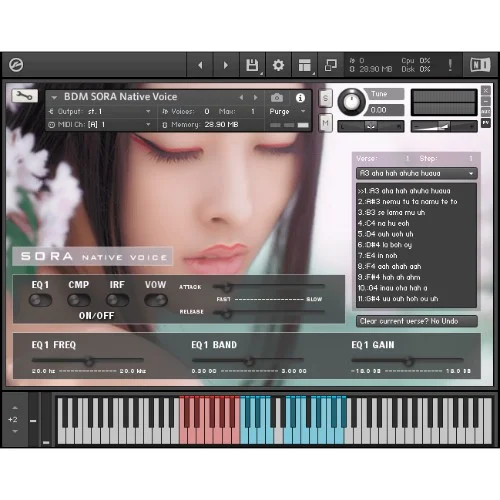Click the AUX button in the instrument header

486,112
